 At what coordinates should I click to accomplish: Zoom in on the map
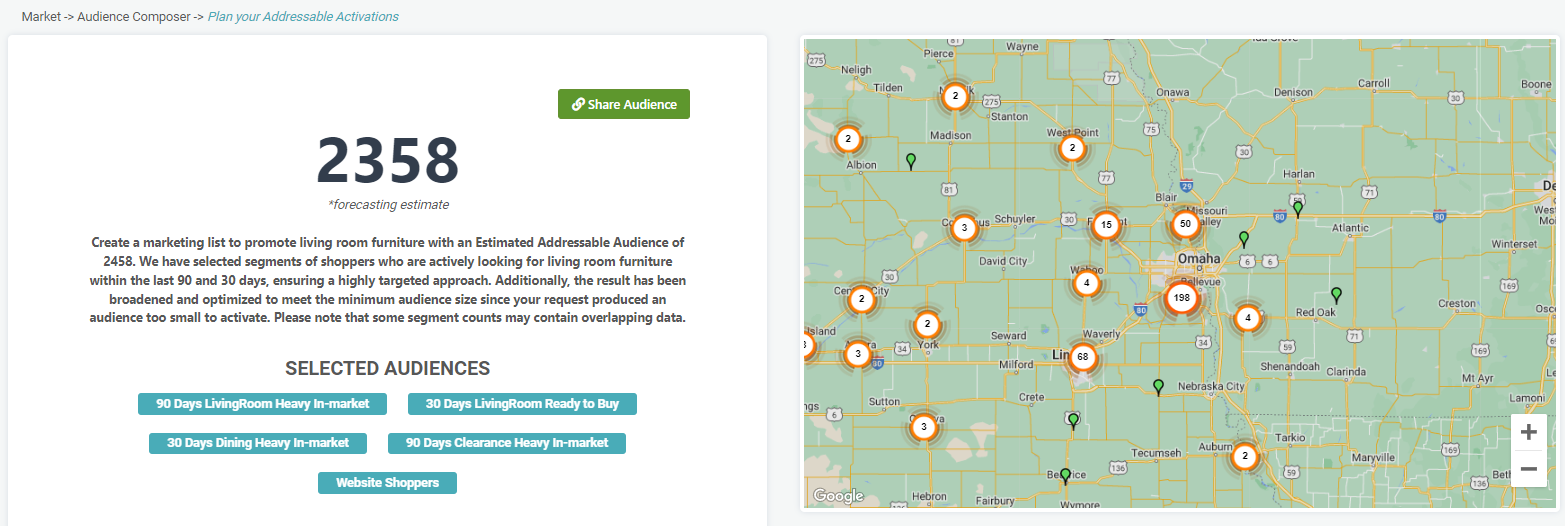[x=1528, y=433]
